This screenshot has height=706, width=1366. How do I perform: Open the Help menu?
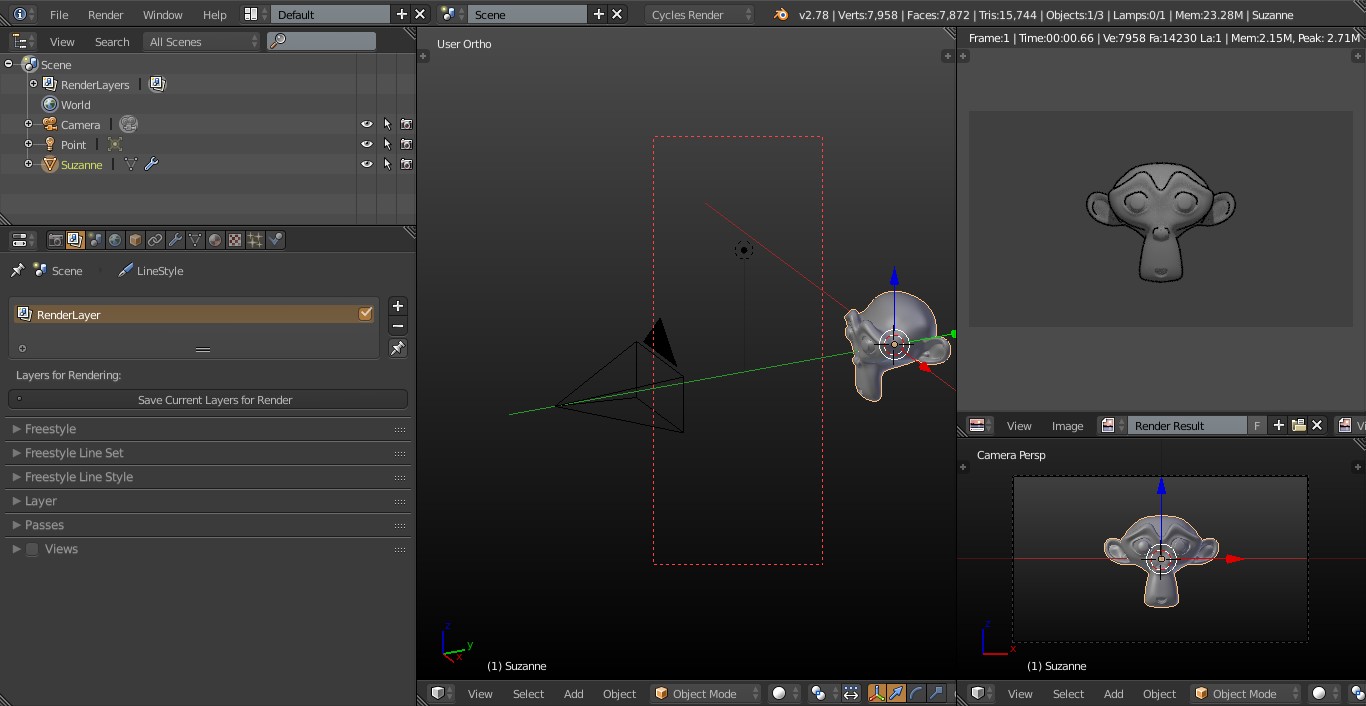click(214, 14)
